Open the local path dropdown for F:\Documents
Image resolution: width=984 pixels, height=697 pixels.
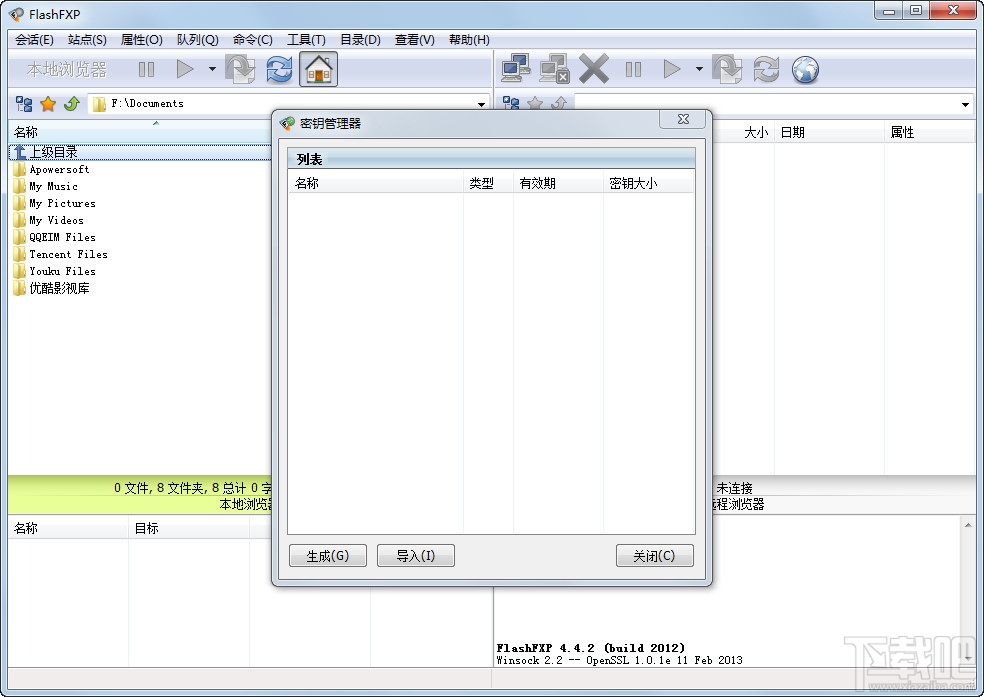[x=483, y=103]
